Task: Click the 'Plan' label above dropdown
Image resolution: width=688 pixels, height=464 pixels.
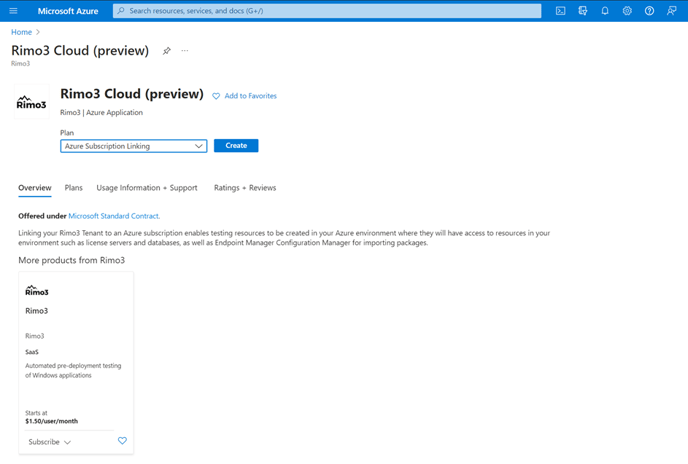Action: (x=67, y=133)
